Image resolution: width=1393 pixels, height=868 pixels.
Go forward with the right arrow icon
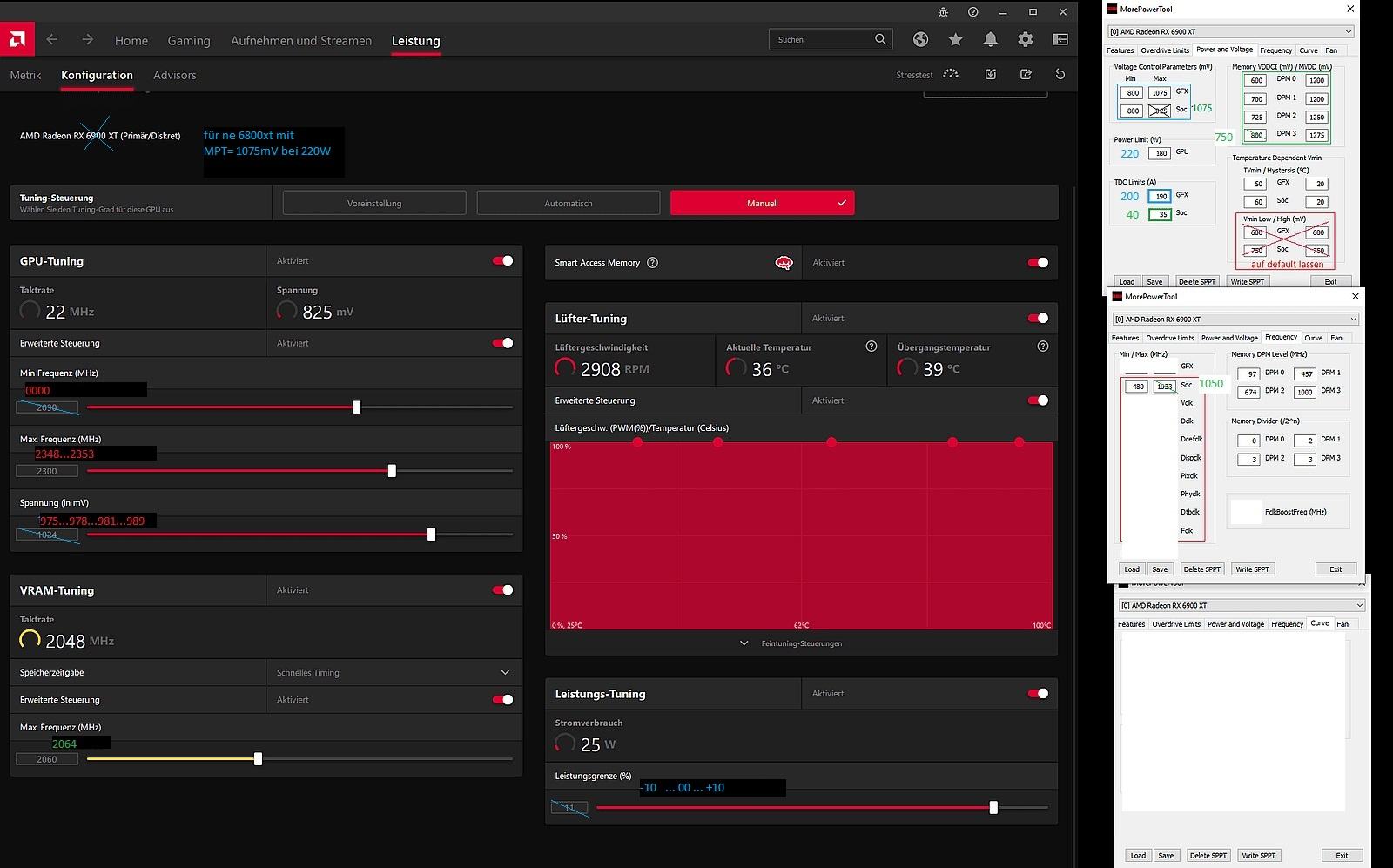(x=87, y=39)
